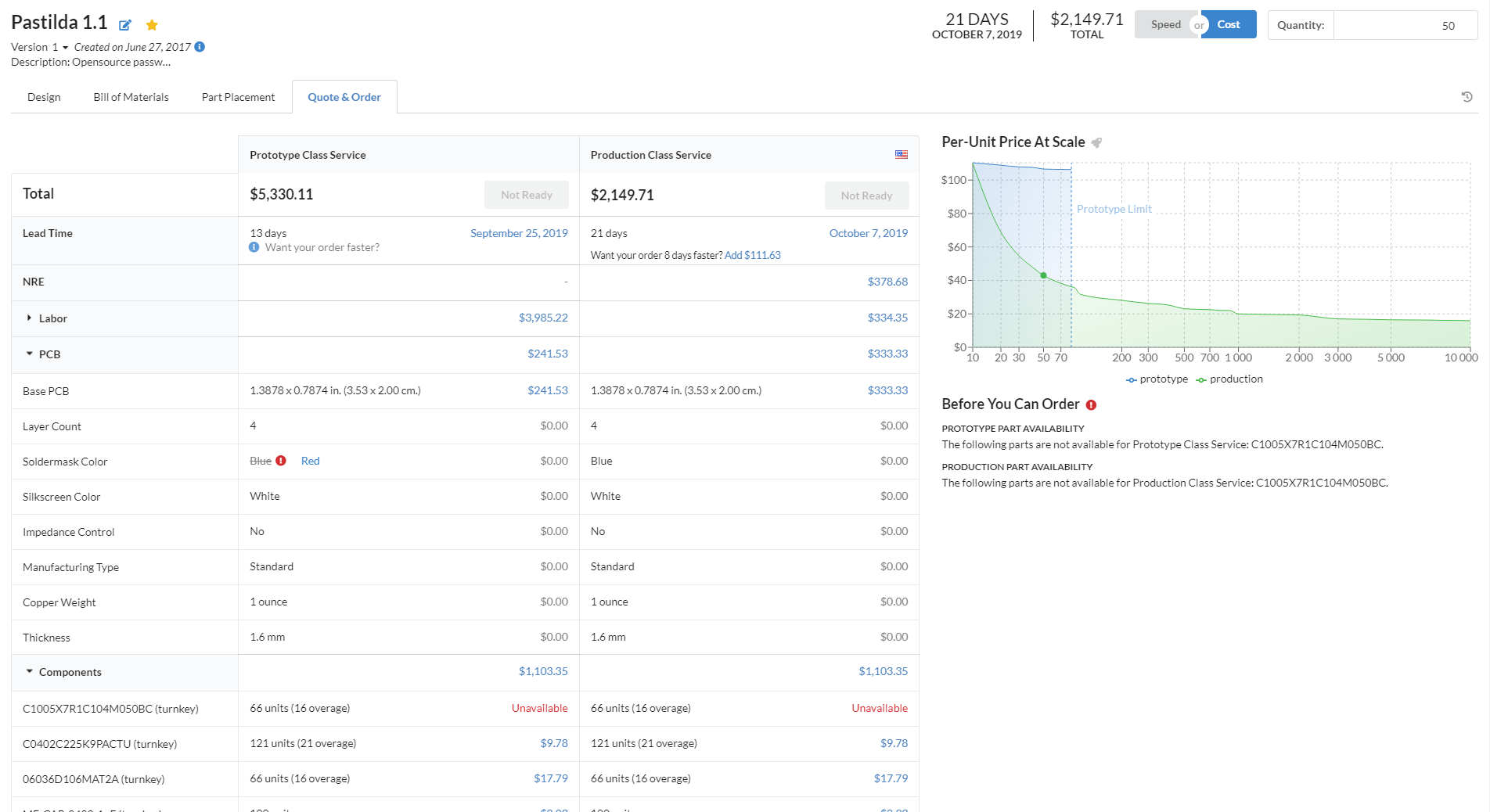Click the rocket icon beside Per-Unit Price title

click(x=1097, y=142)
